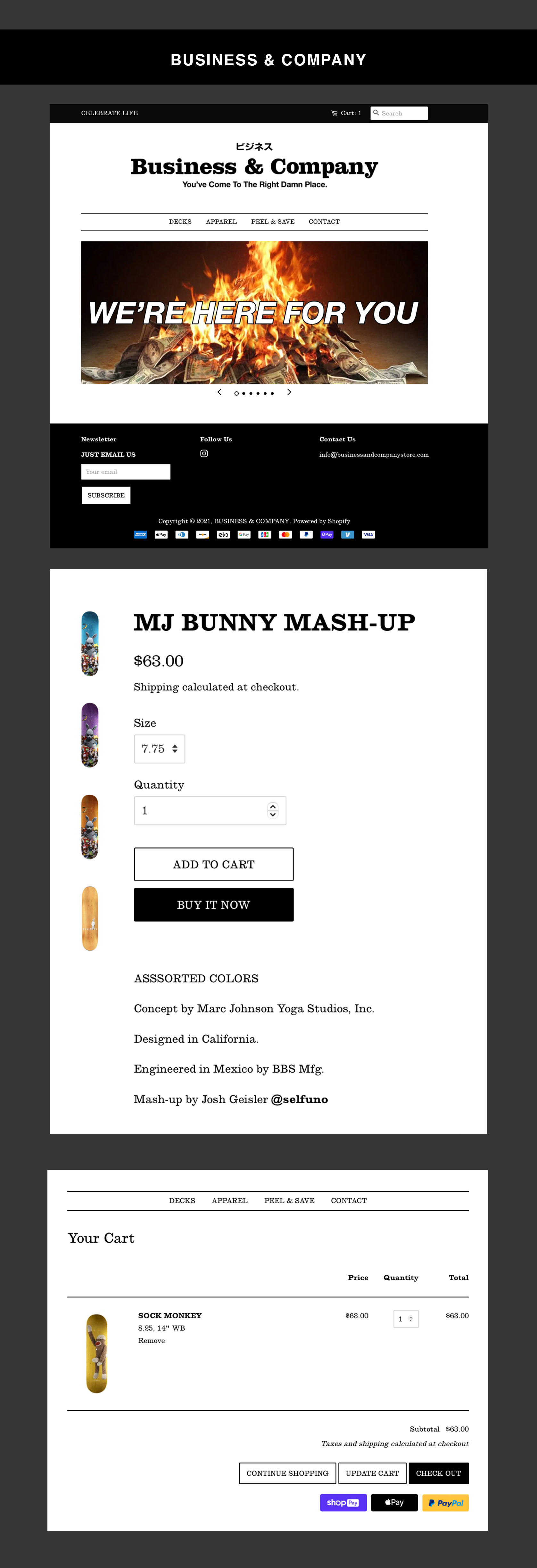This screenshot has height=1568, width=537.
Task: Open the cart icon in top bar
Action: pyautogui.click(x=334, y=113)
